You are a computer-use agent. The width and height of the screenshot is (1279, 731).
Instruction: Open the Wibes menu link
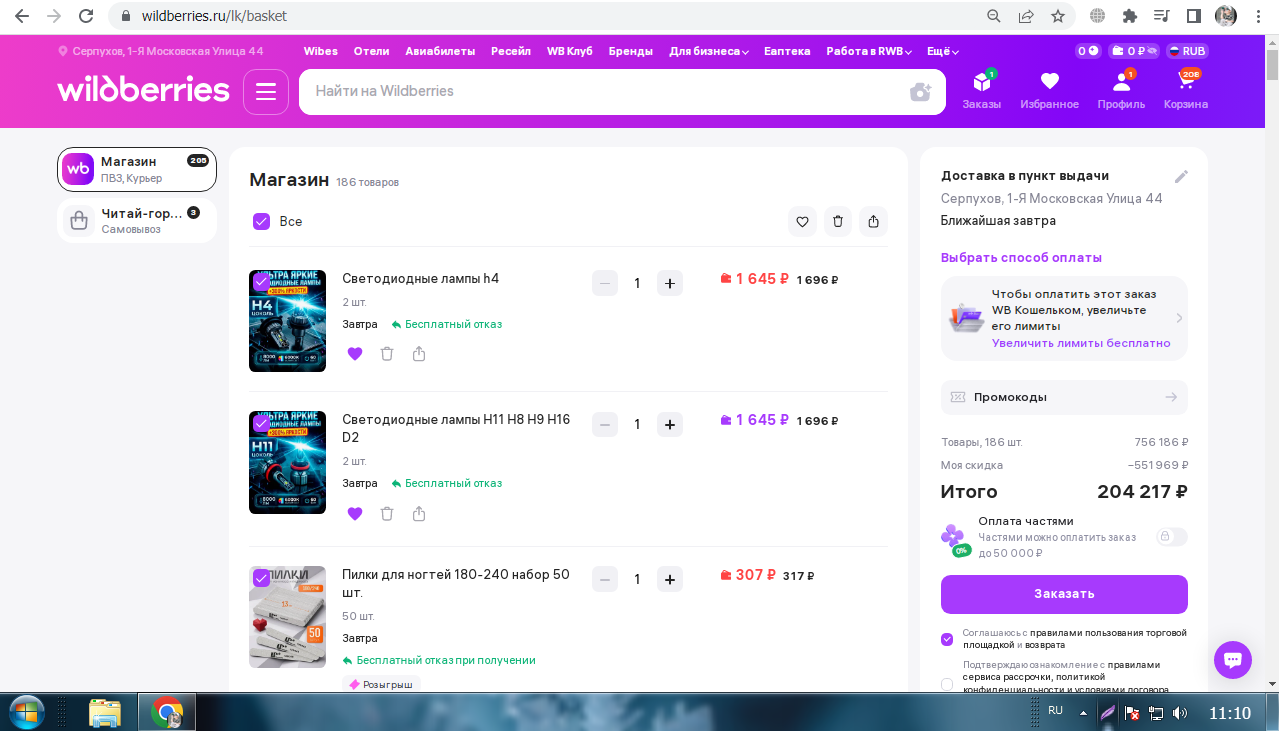coord(321,51)
